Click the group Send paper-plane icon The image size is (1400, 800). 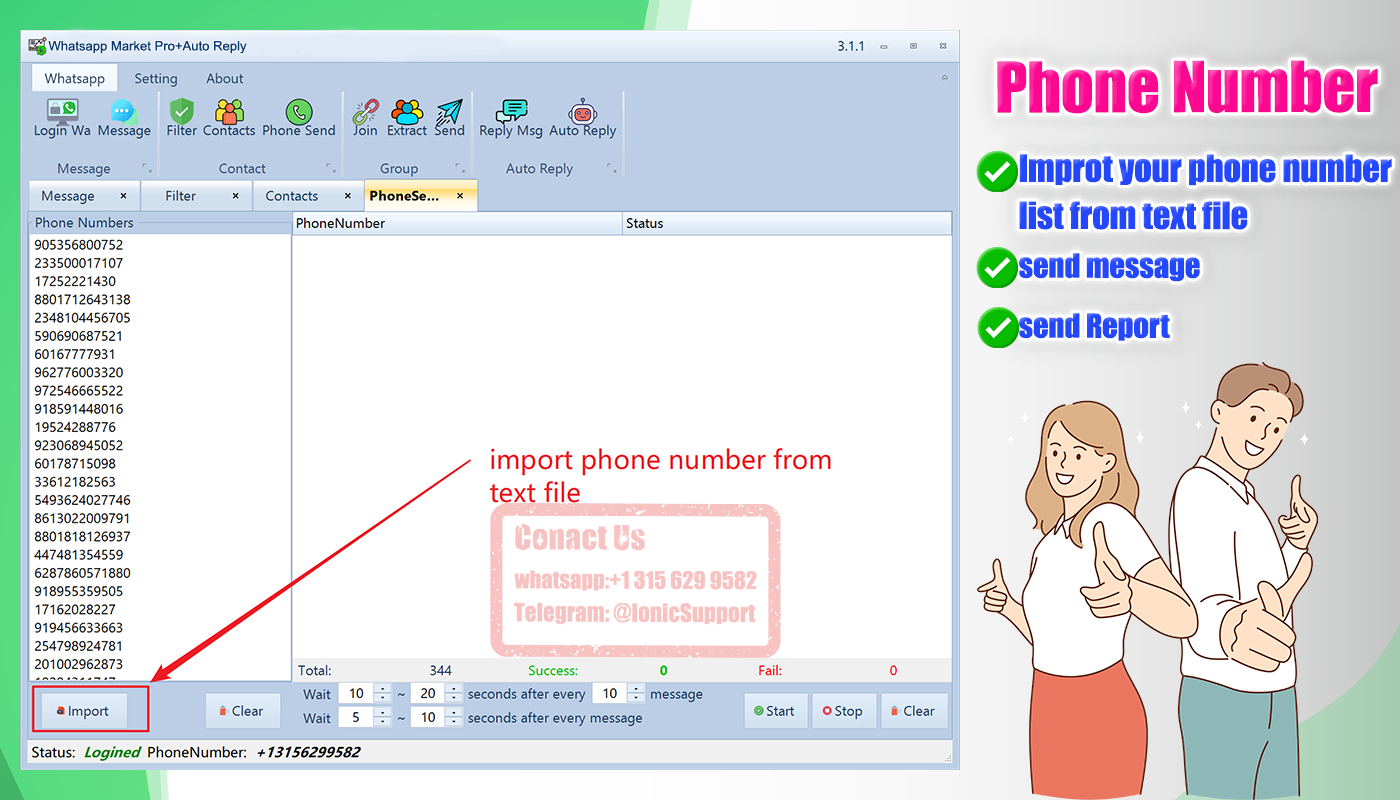click(450, 118)
